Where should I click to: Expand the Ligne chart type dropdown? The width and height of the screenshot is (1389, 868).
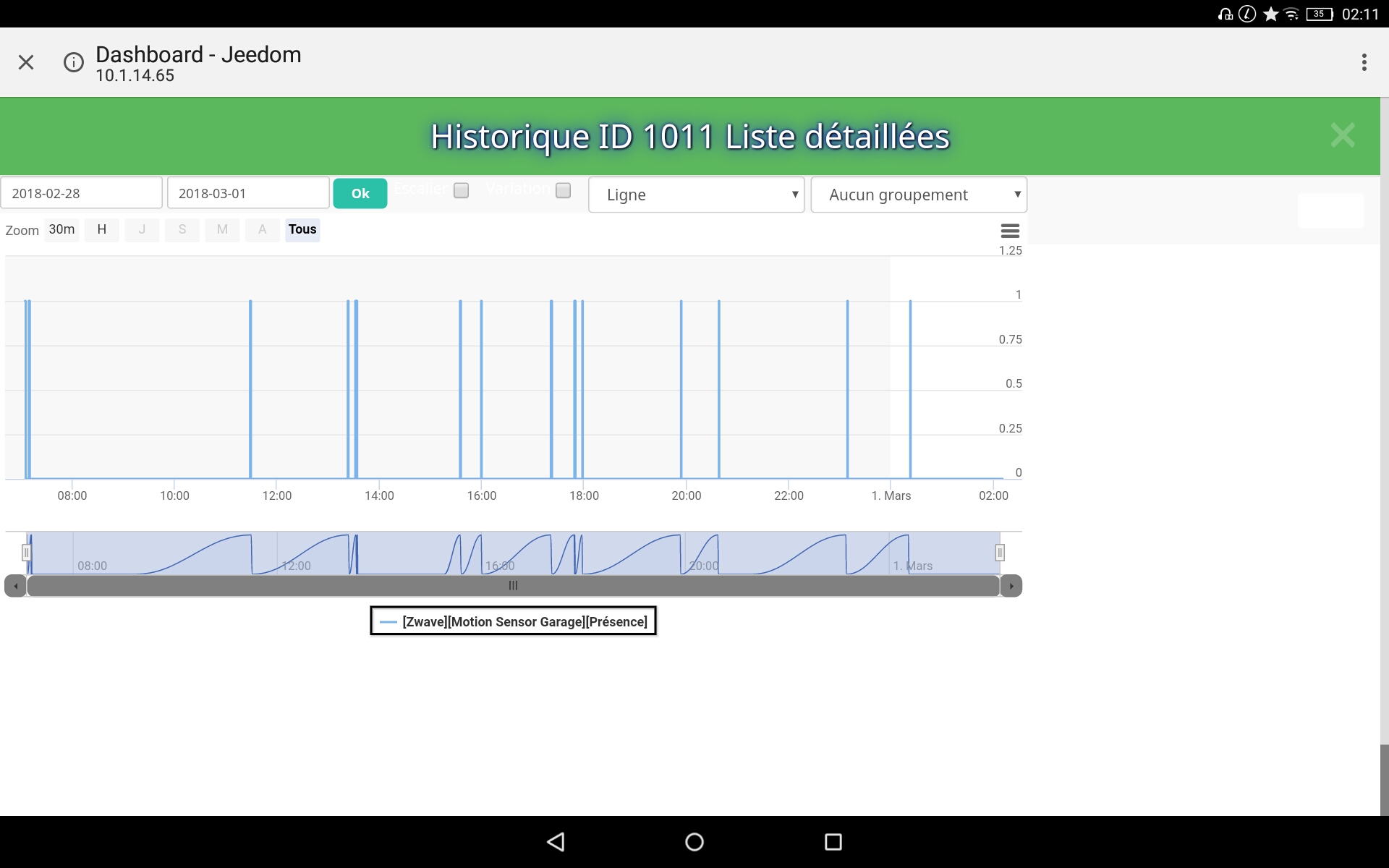coord(696,194)
